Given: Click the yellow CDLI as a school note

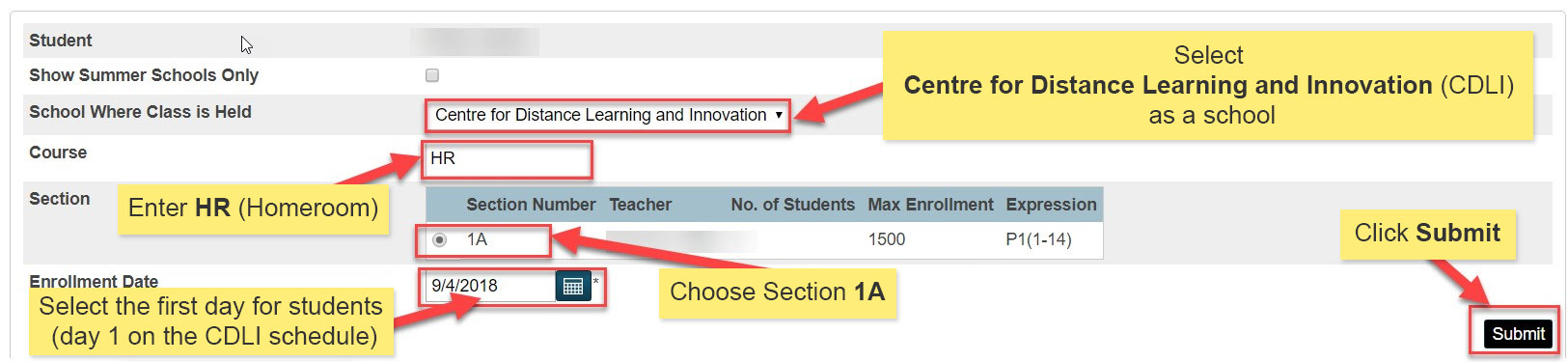Looking at the screenshot, I should (x=1208, y=86).
